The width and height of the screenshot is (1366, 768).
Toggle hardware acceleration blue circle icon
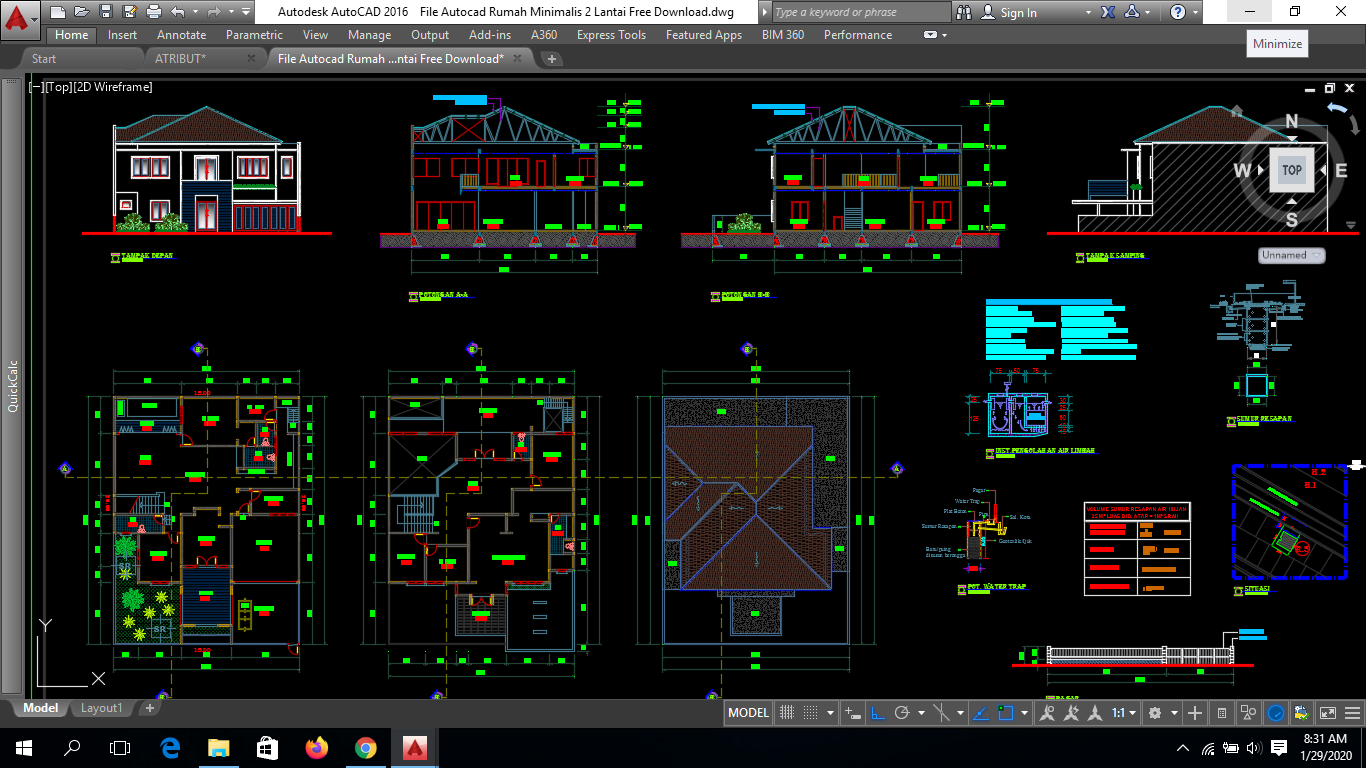[1275, 713]
